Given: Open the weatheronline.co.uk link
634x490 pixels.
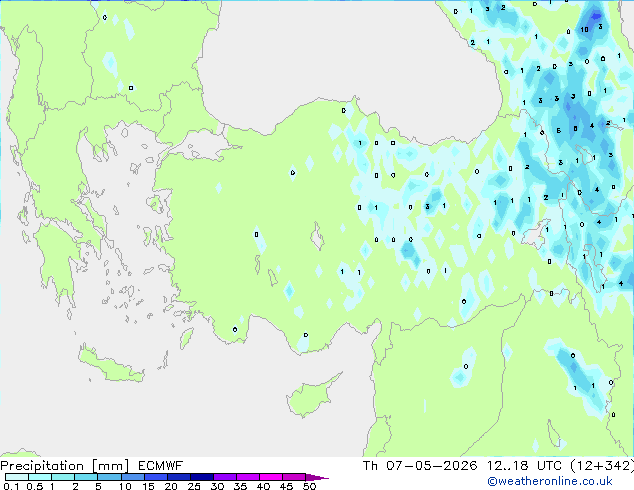Looking at the screenshot, I should pyautogui.click(x=549, y=481).
